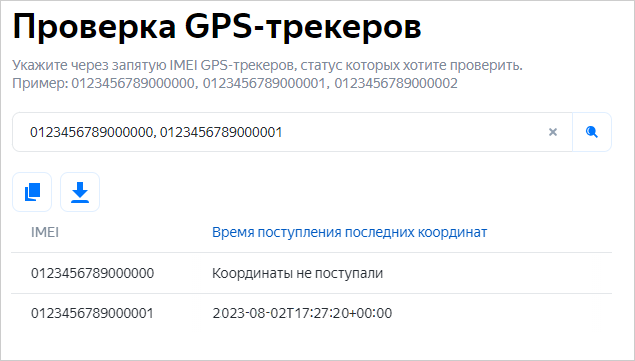Select table row cell 0123456789000000

[x=92, y=273]
